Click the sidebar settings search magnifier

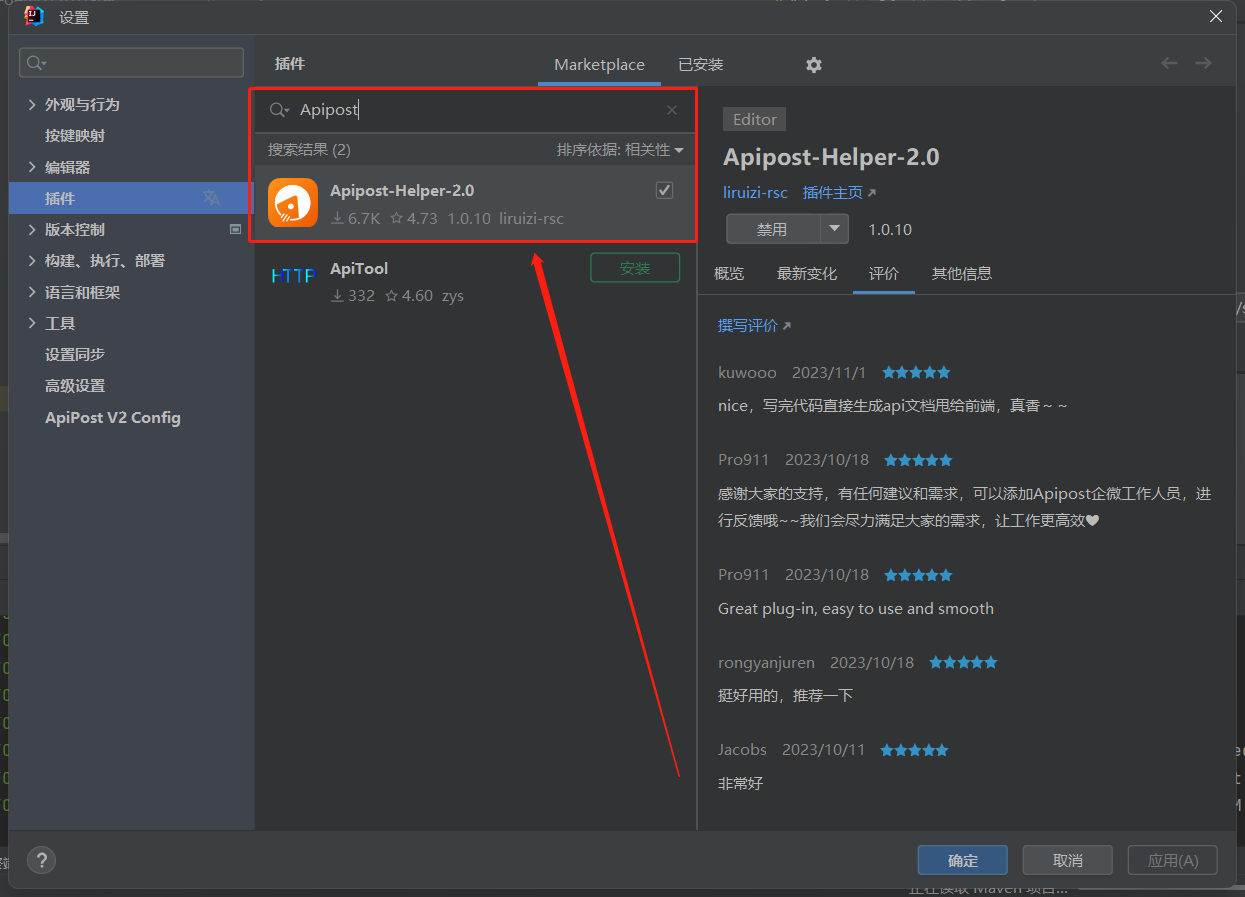(36, 63)
